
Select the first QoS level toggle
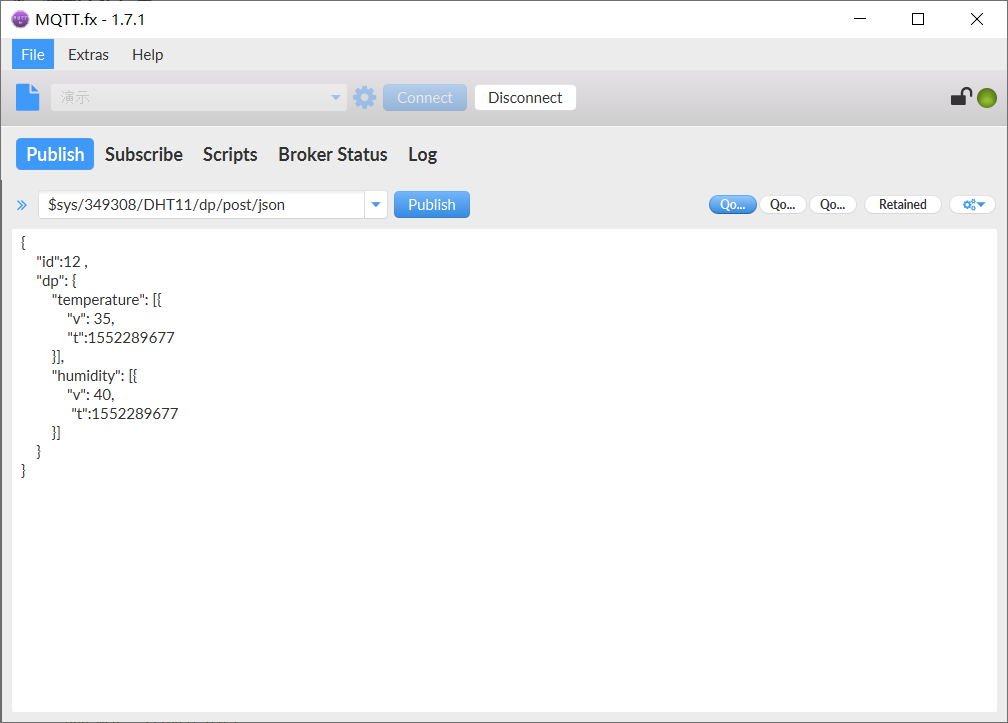[x=732, y=204]
